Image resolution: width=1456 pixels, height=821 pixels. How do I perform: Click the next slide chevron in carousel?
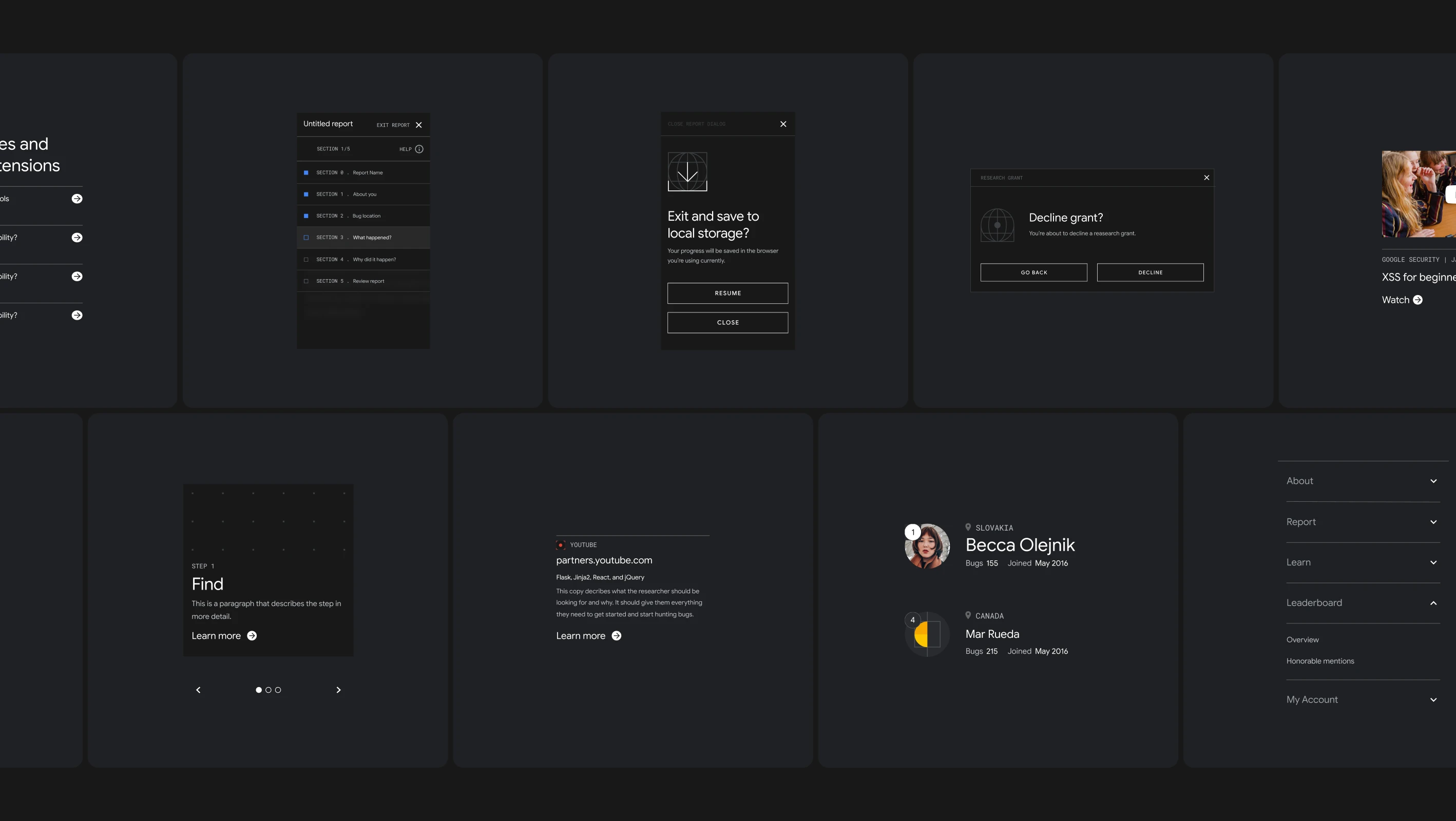pos(338,690)
